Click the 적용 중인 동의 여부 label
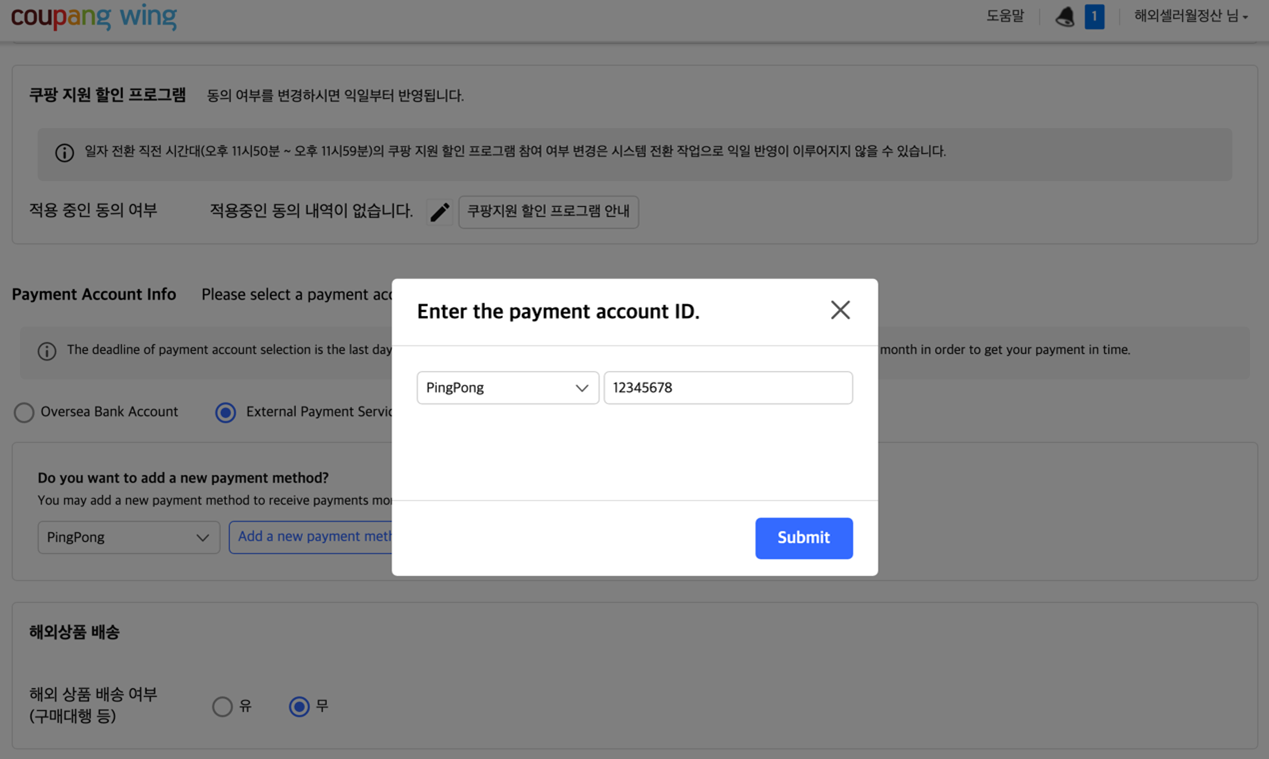The height and width of the screenshot is (759, 1269). coord(93,210)
